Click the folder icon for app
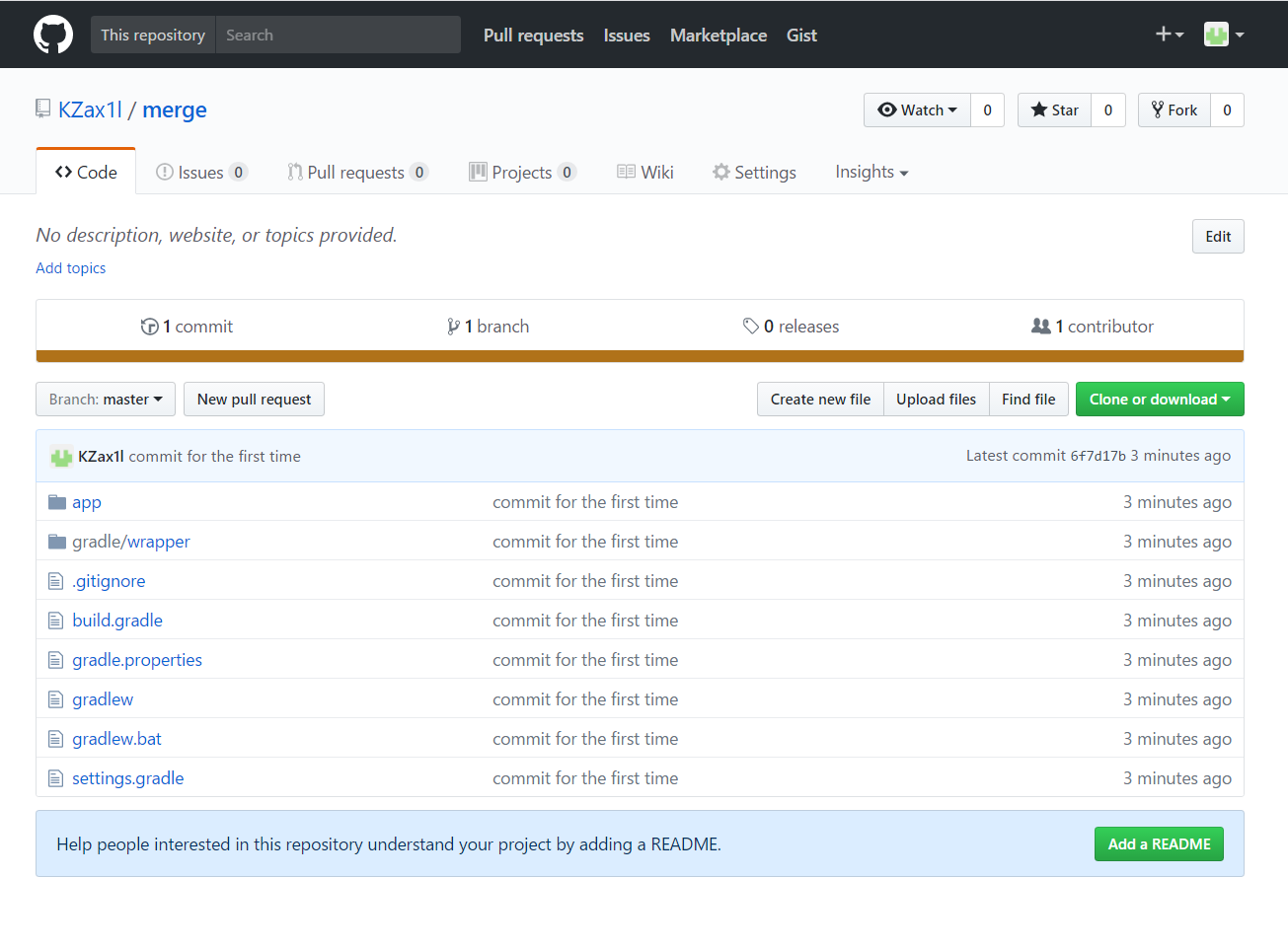The height and width of the screenshot is (951, 1288). tap(57, 502)
